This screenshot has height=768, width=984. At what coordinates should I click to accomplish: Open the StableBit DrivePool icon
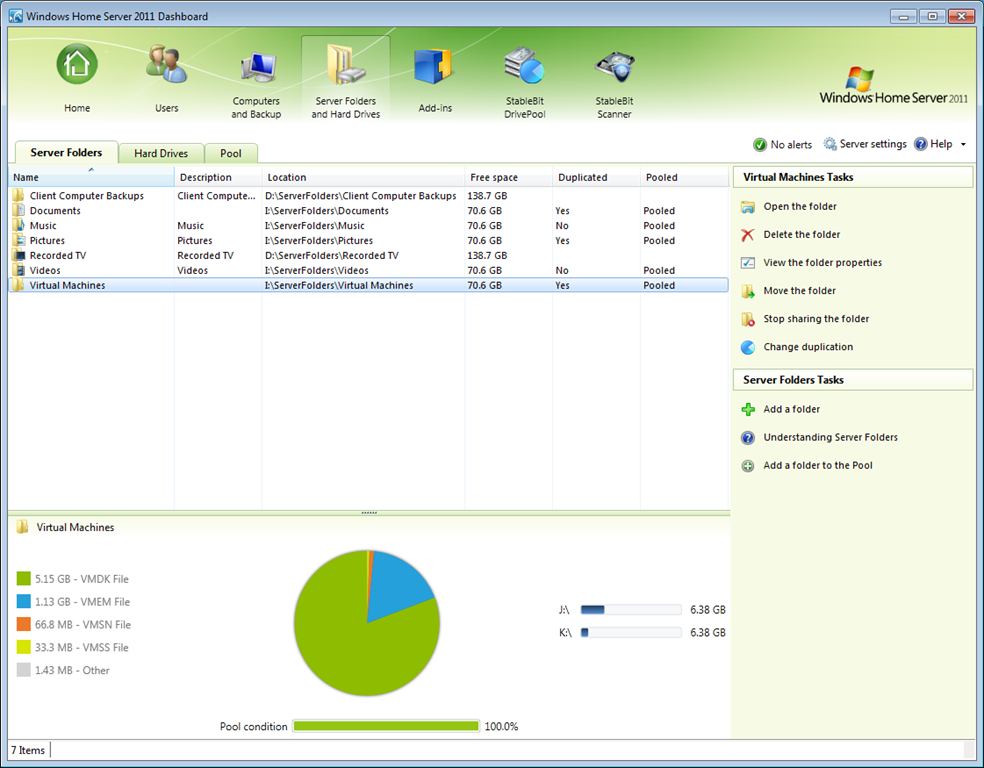525,65
